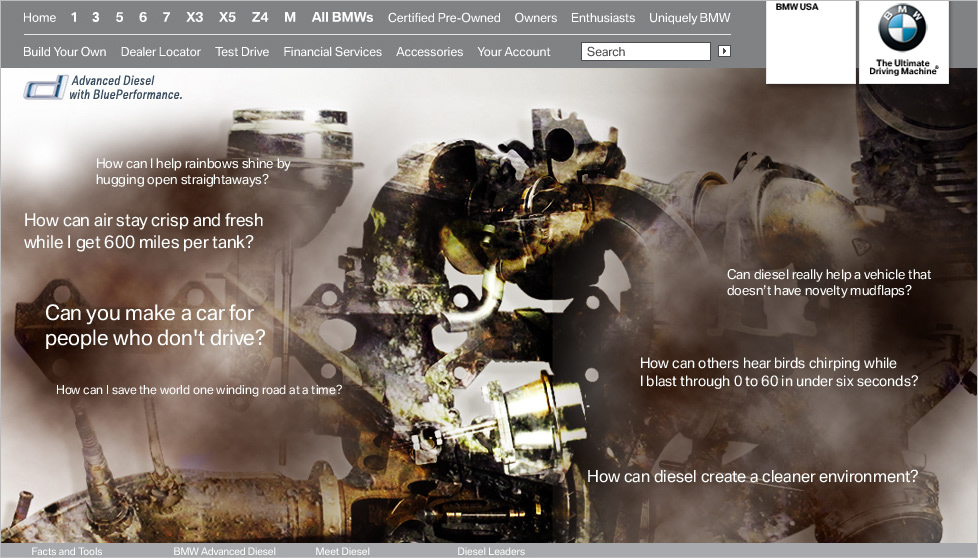Open Financial Services page
978x558 pixels.
click(332, 52)
